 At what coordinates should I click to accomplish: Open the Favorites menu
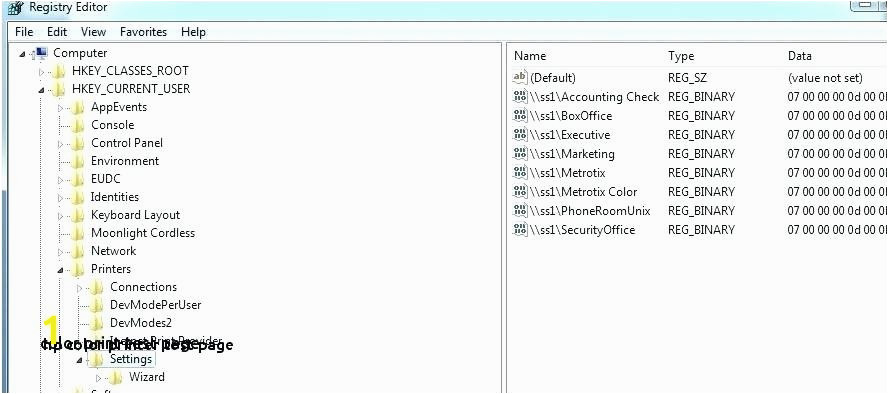143,32
